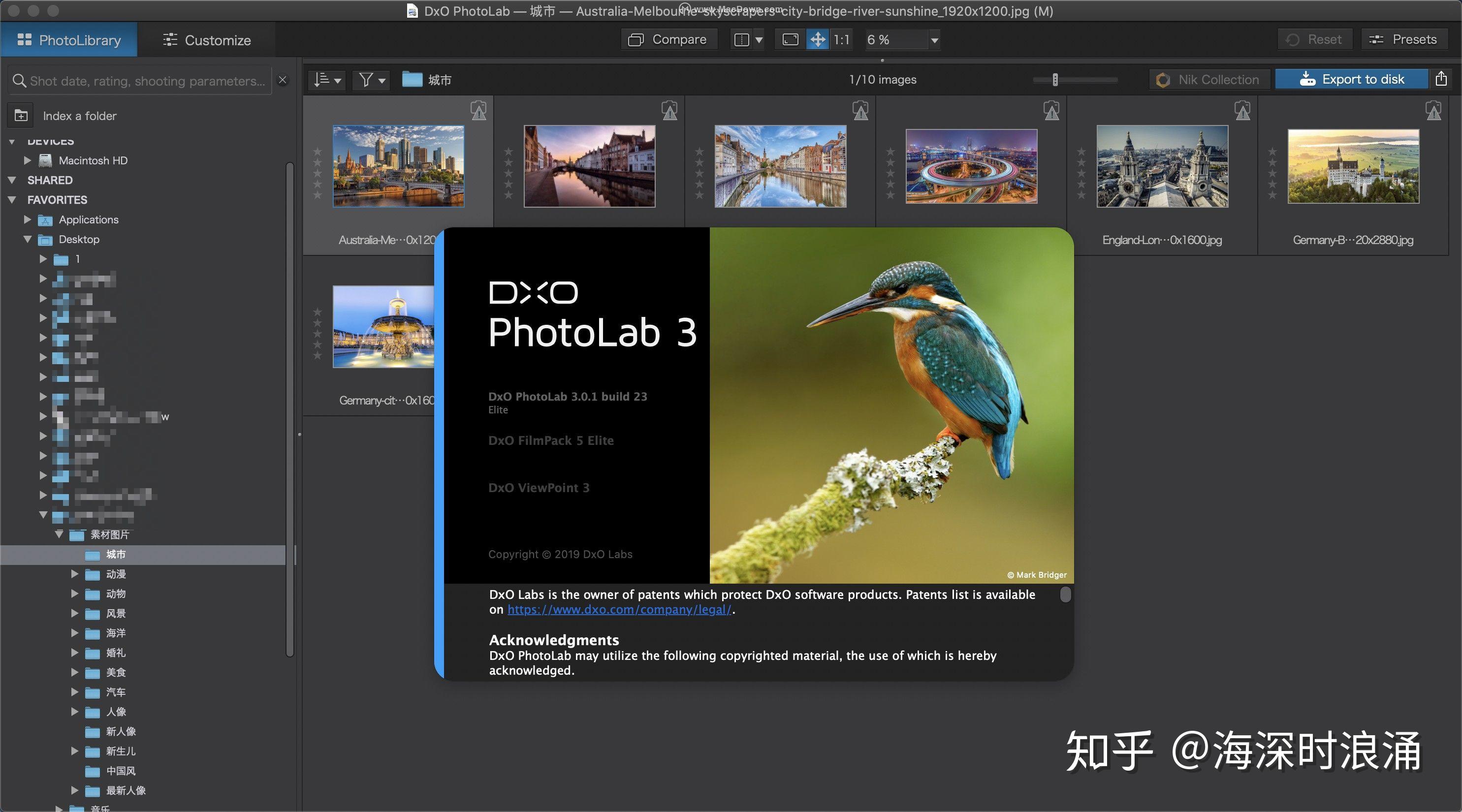The height and width of the screenshot is (812, 1462).
Task: Collapse the 素材图片 folder
Action: pos(59,534)
